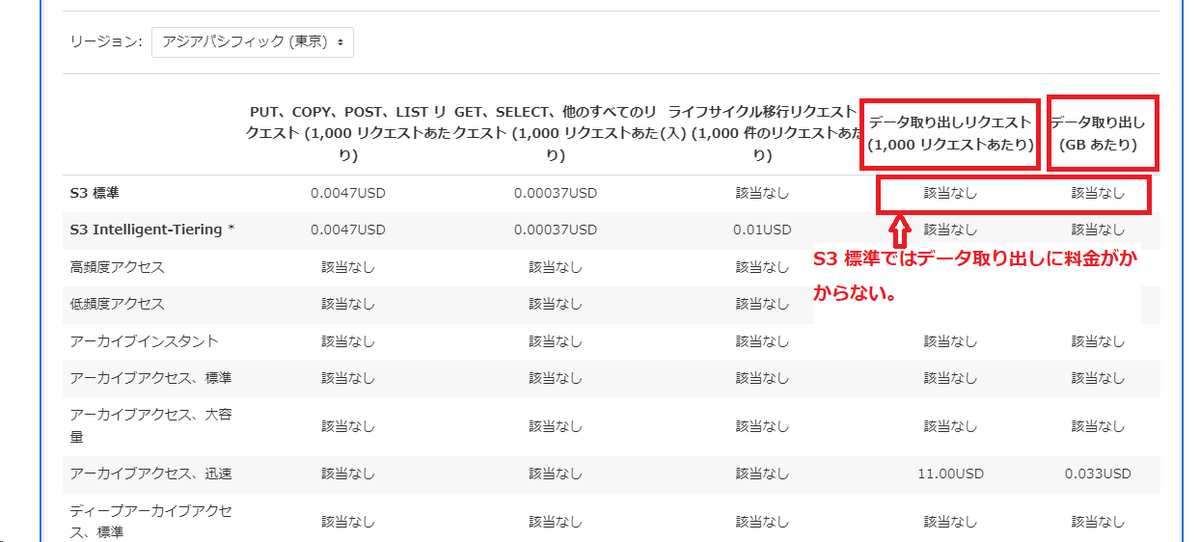The image size is (1200, 542).
Task: Click 0.033USD in the アーカイブアクセス、迅速 row
Action: [x=1098, y=473]
